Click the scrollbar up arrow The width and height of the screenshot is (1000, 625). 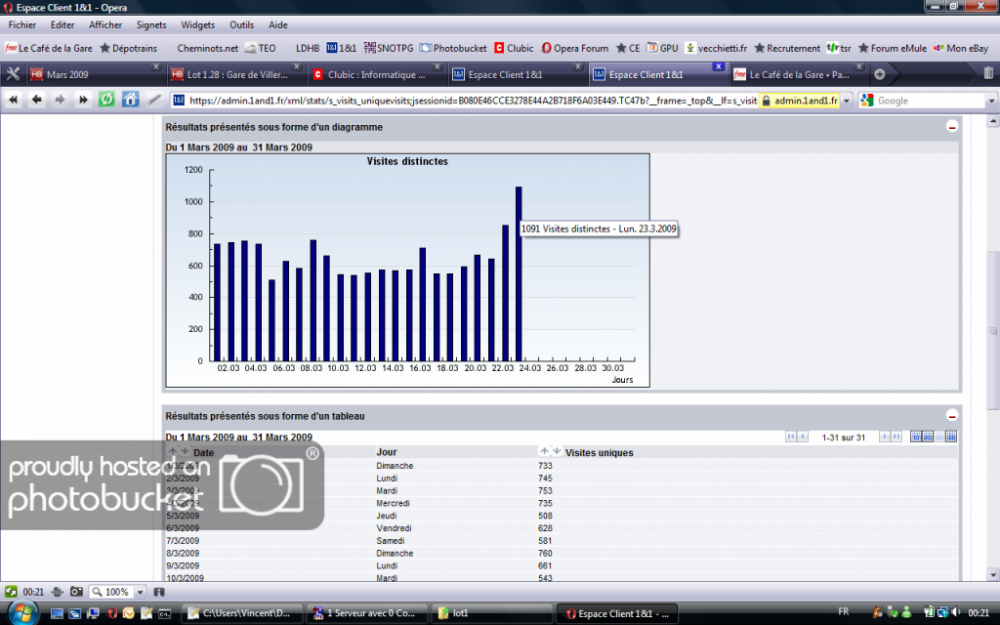992,121
